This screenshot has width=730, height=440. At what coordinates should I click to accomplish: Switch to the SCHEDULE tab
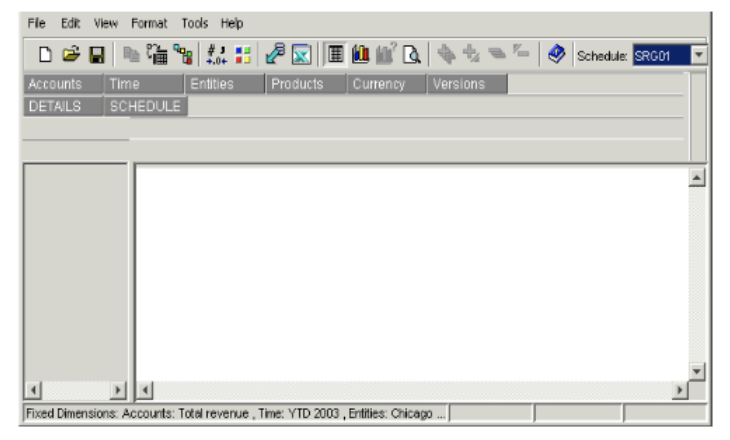click(x=146, y=106)
